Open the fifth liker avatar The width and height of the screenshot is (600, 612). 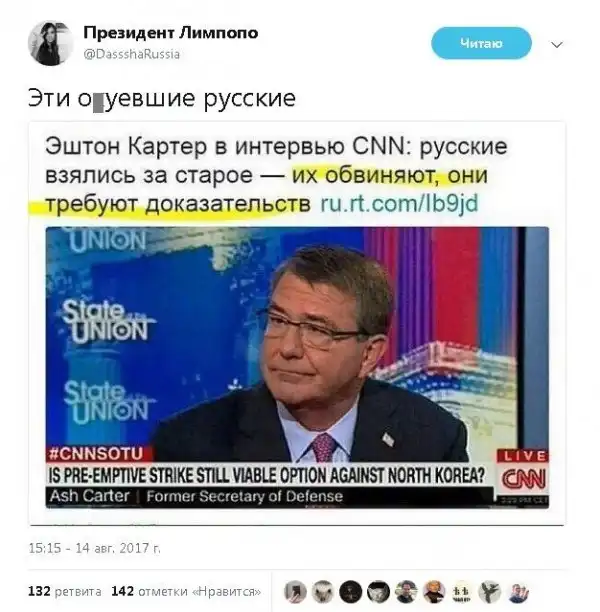tap(406, 592)
